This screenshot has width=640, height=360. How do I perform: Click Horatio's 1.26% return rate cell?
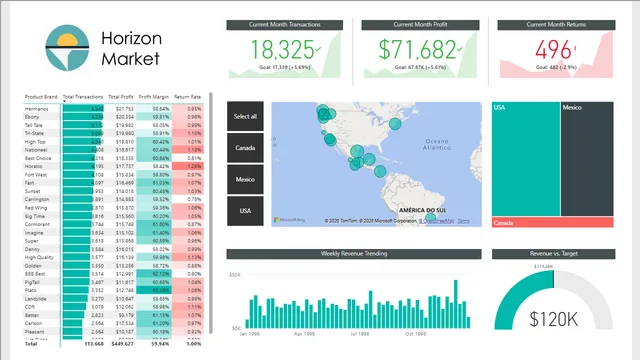pyautogui.click(x=188, y=166)
